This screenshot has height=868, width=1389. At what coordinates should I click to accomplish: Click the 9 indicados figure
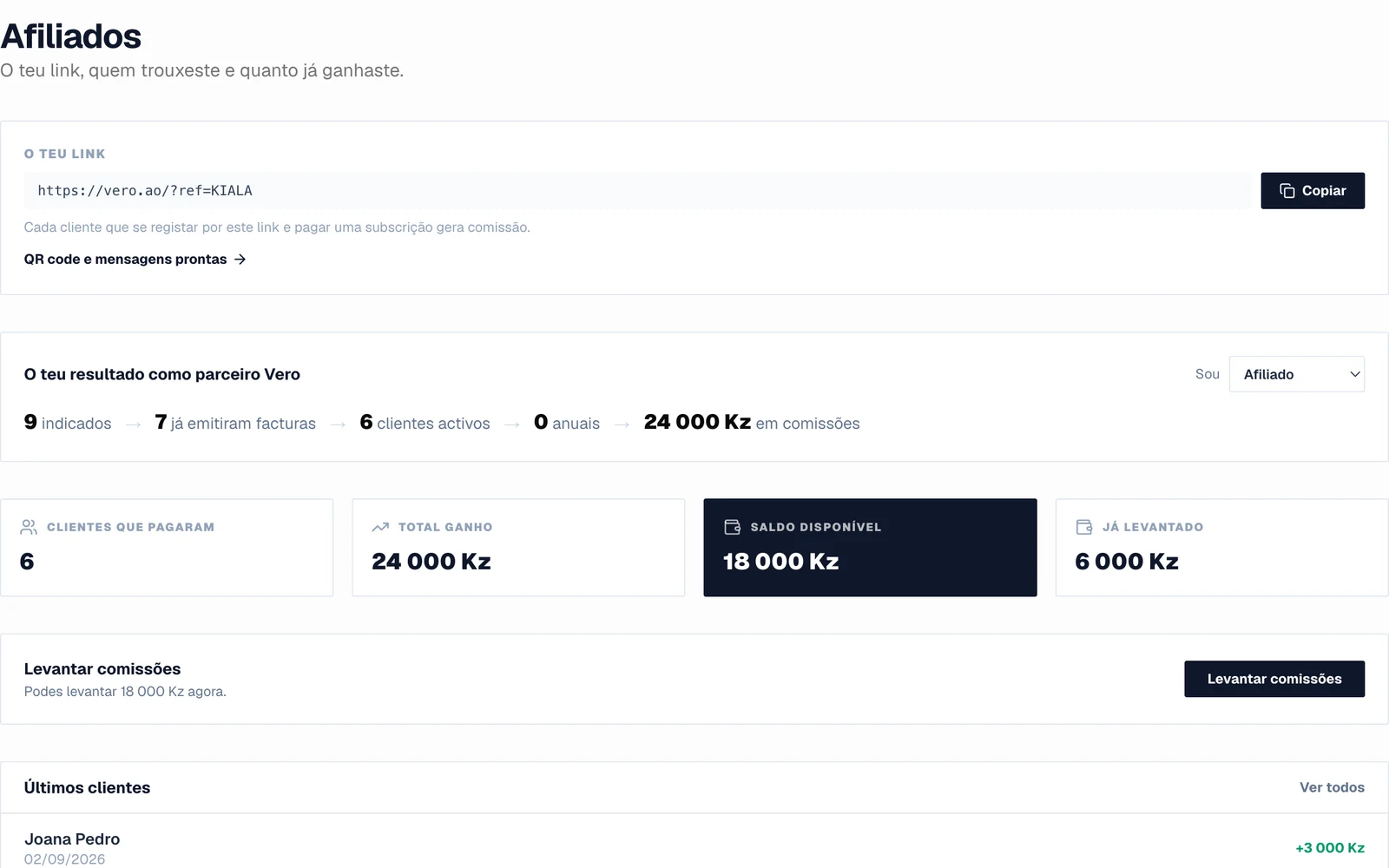(68, 423)
